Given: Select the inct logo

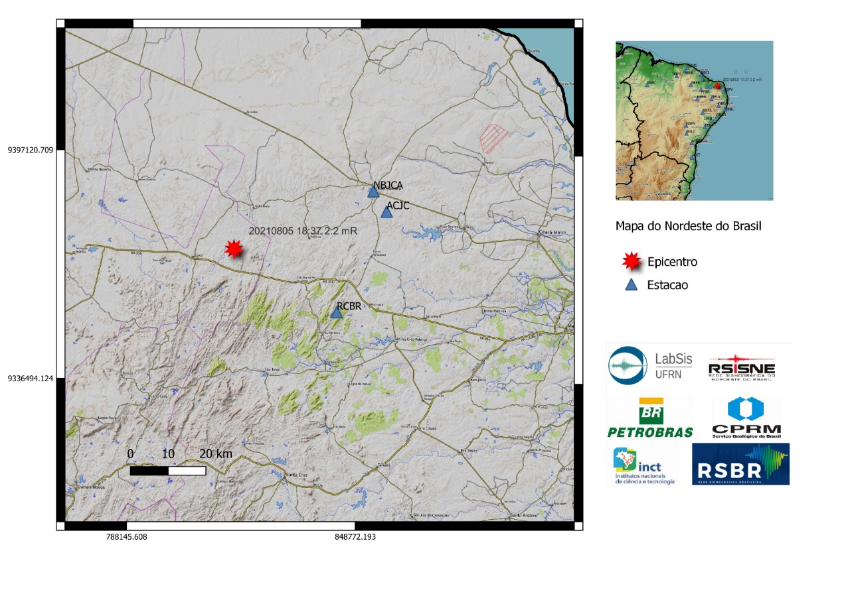Looking at the screenshot, I should pyautogui.click(x=644, y=465).
